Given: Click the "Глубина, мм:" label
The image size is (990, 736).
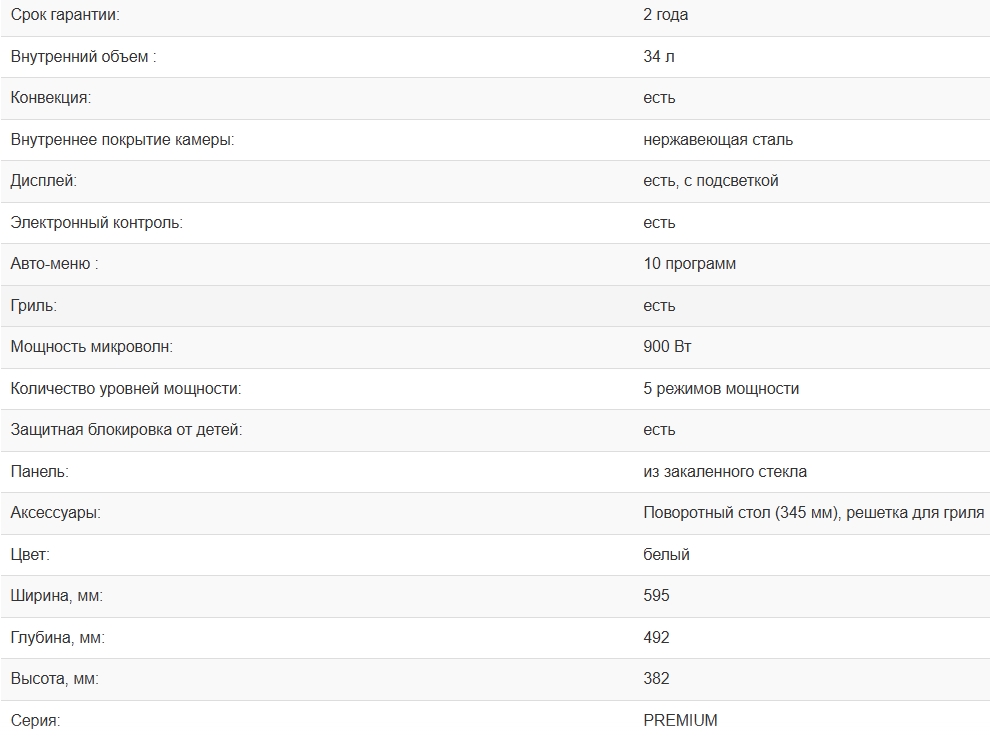Looking at the screenshot, I should [57, 638].
